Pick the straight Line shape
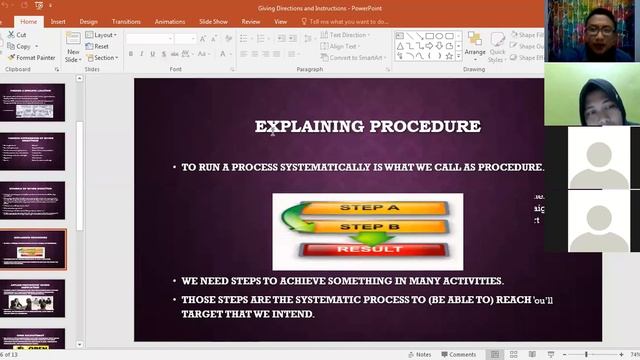640x360 pixels. [x=410, y=36]
